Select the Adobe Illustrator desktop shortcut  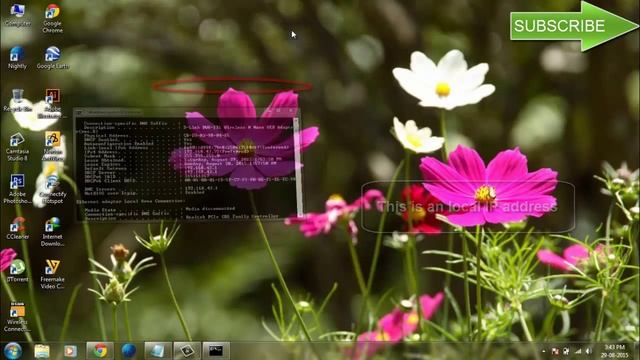pos(52,104)
